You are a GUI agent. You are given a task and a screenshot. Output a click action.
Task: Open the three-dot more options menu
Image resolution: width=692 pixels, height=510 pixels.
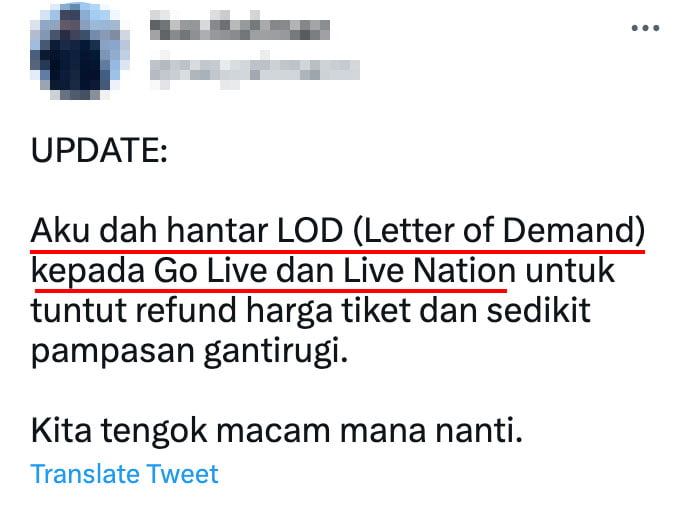[x=645, y=28]
